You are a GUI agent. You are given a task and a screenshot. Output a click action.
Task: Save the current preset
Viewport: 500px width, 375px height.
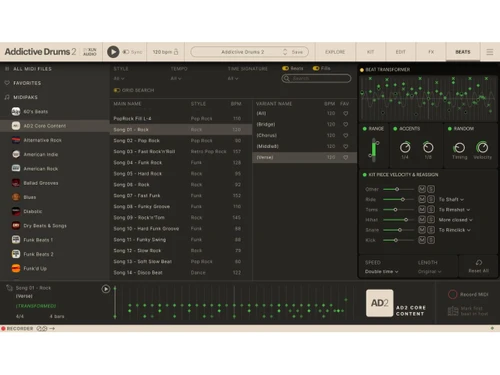297,52
